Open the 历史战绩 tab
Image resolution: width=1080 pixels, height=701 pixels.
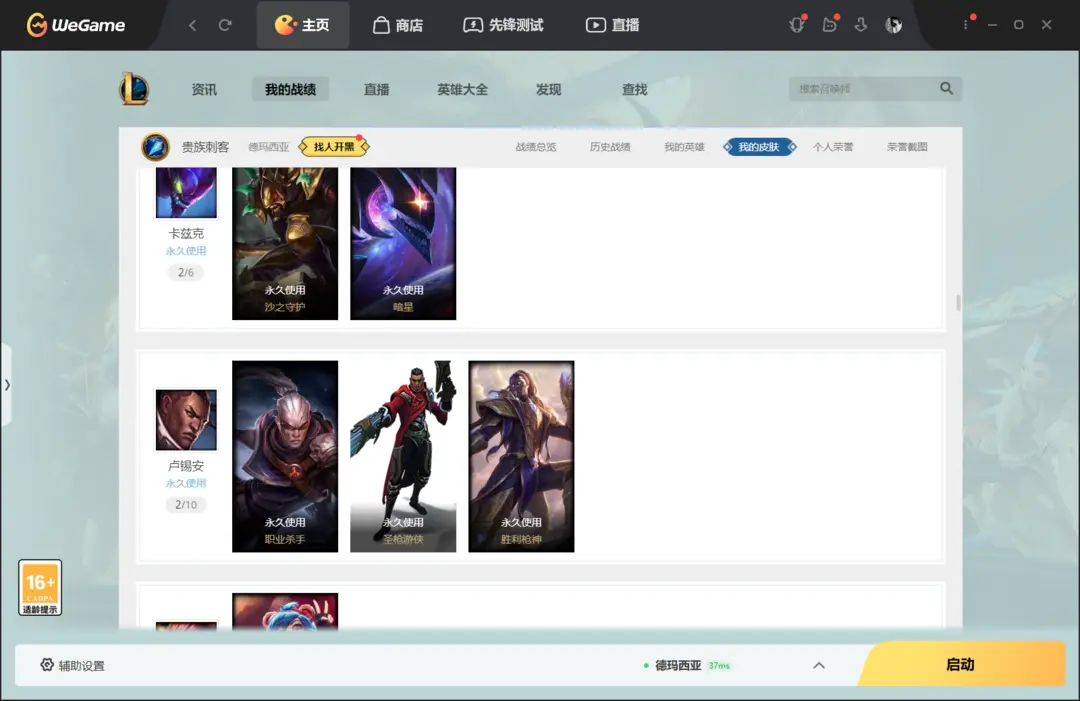click(610, 147)
